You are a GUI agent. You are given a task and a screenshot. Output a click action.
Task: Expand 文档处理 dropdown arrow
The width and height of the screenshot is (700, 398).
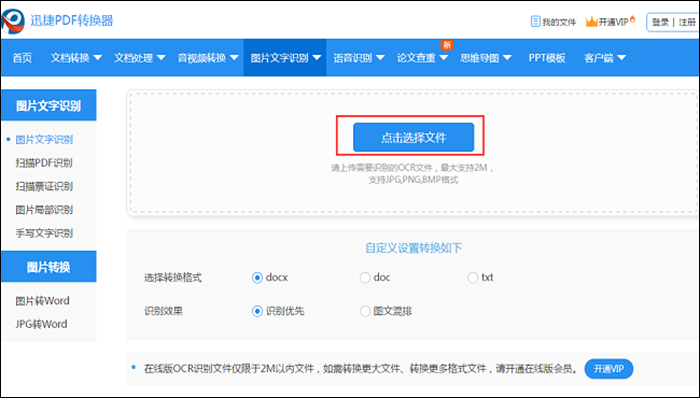pyautogui.click(x=161, y=58)
